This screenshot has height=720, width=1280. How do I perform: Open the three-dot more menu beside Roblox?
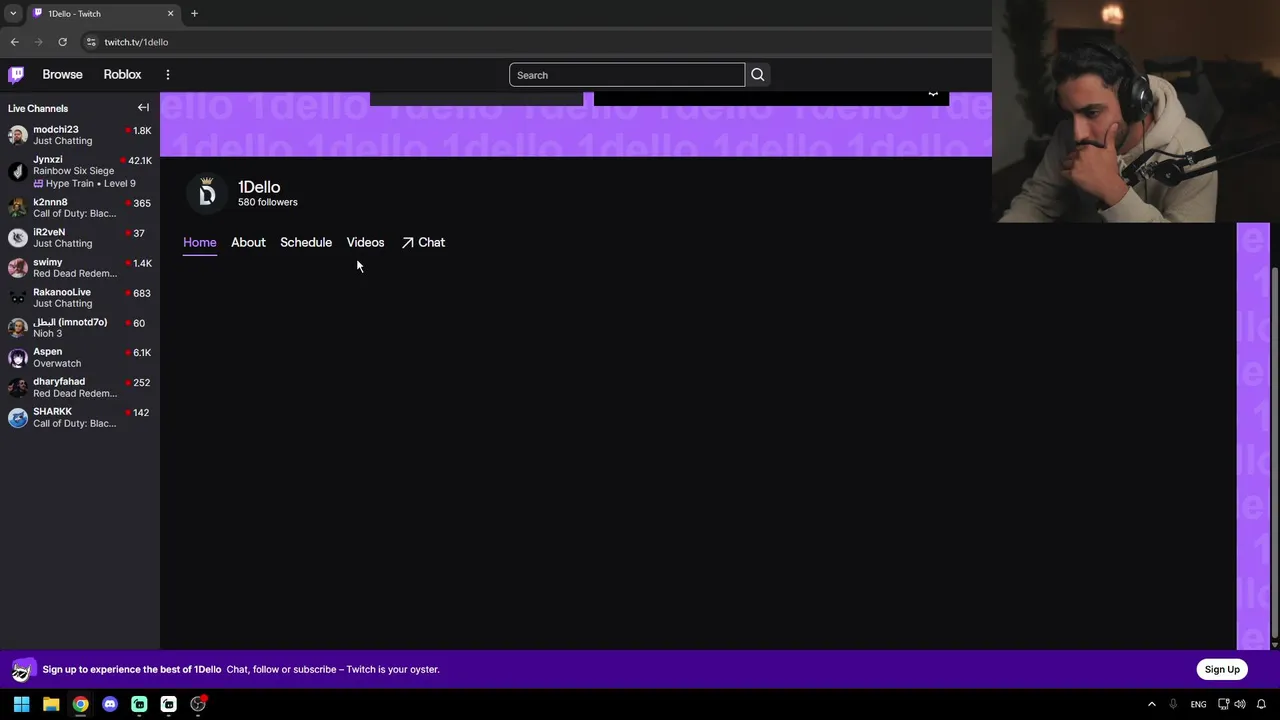[168, 75]
